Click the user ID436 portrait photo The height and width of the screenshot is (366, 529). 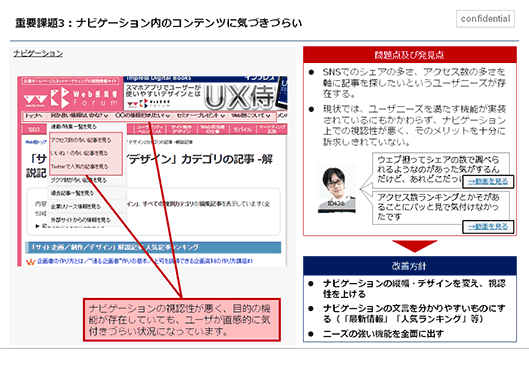pyautogui.click(x=336, y=190)
